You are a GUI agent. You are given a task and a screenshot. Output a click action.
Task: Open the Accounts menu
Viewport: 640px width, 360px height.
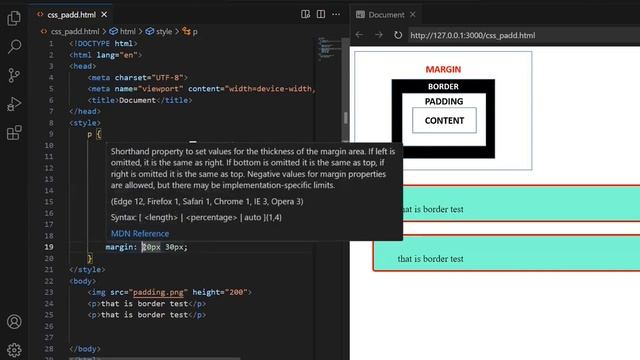coord(14,322)
